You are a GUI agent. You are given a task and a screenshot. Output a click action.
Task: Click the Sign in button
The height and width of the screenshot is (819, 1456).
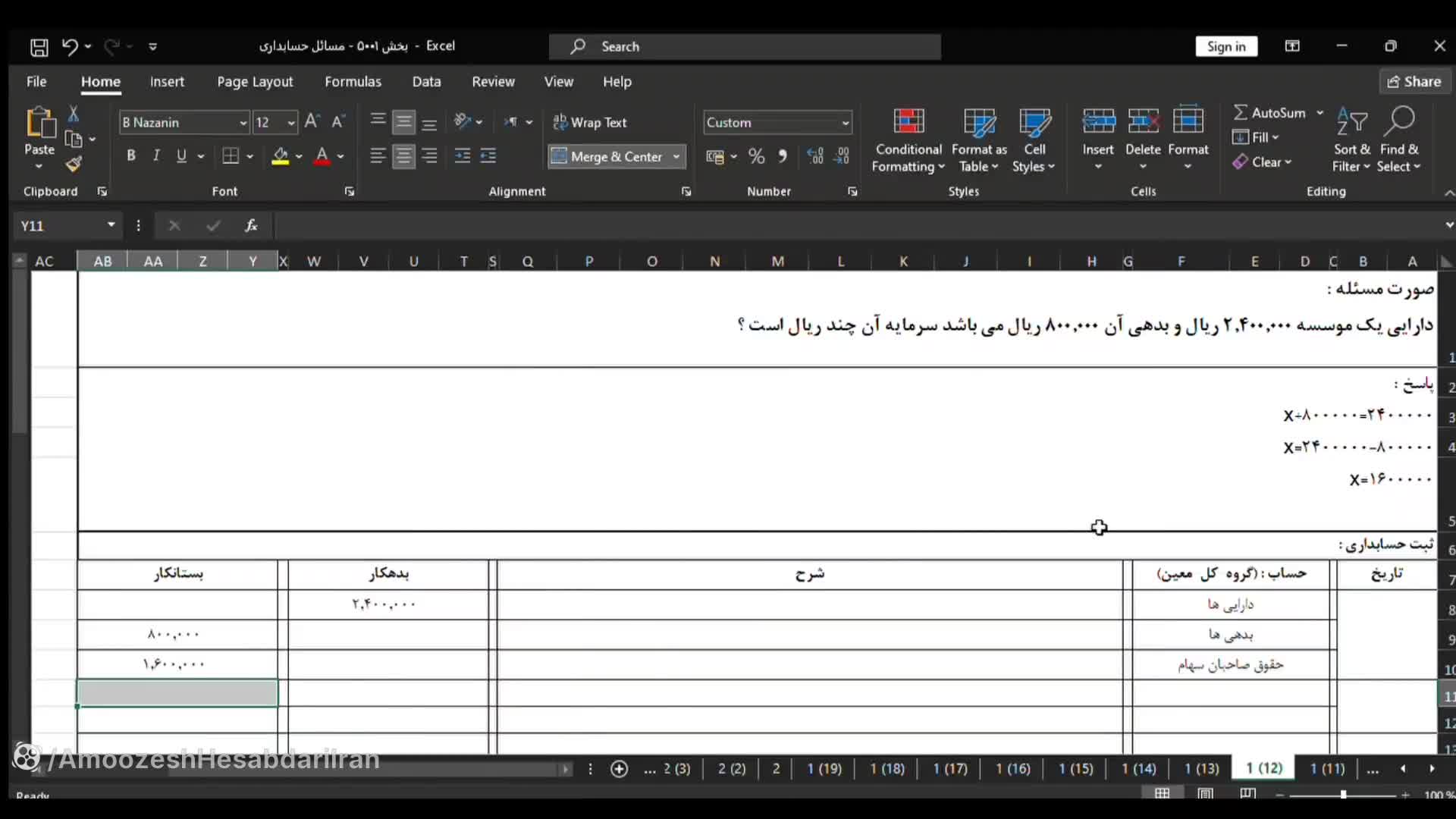[x=1225, y=45]
